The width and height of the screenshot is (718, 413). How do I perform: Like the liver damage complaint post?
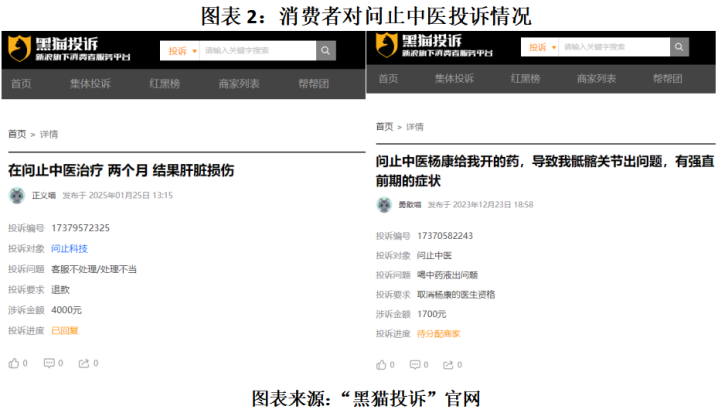(14, 363)
